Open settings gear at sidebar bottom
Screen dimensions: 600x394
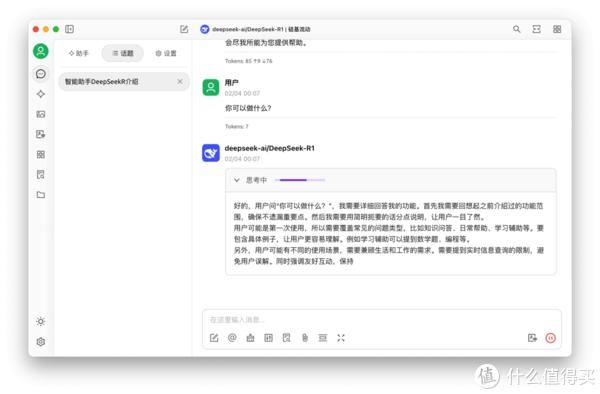[41, 342]
